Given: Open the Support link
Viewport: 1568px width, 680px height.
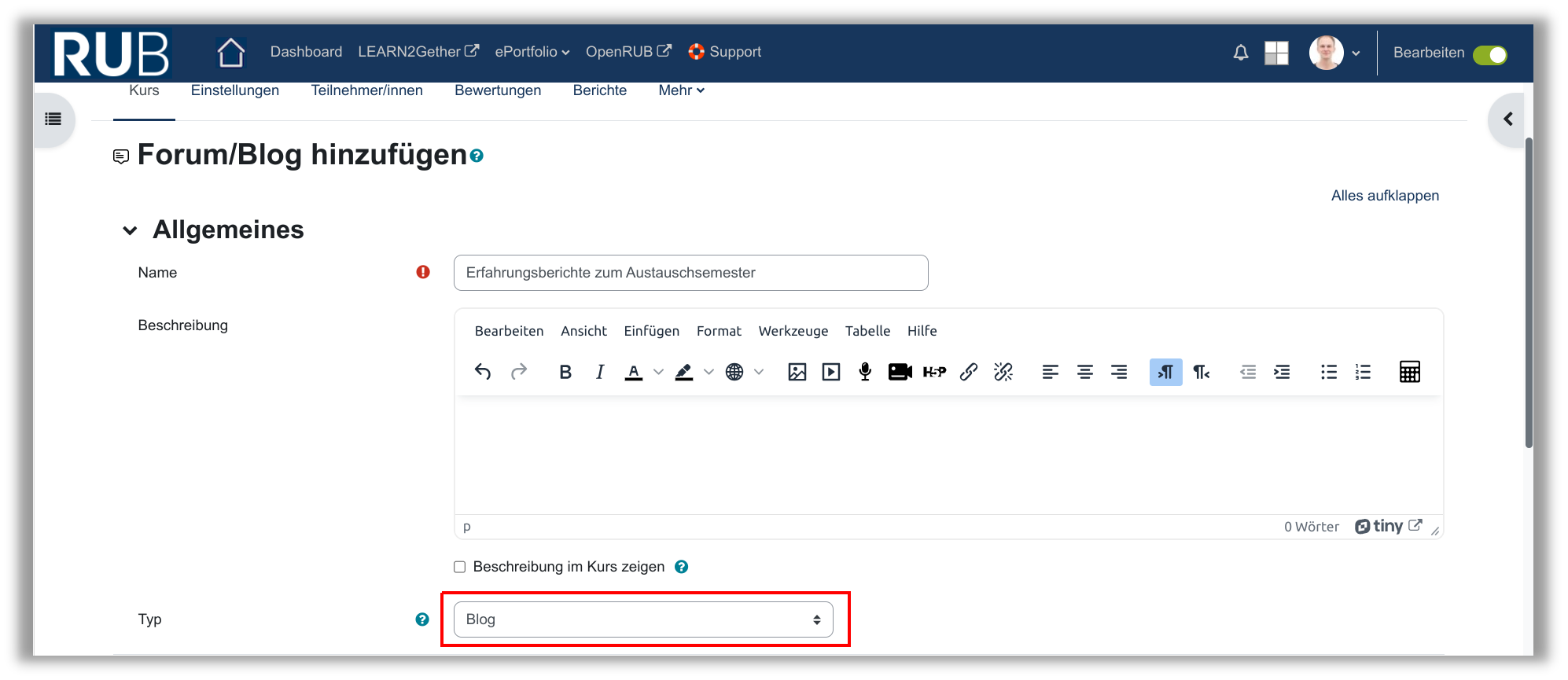Looking at the screenshot, I should [x=725, y=52].
